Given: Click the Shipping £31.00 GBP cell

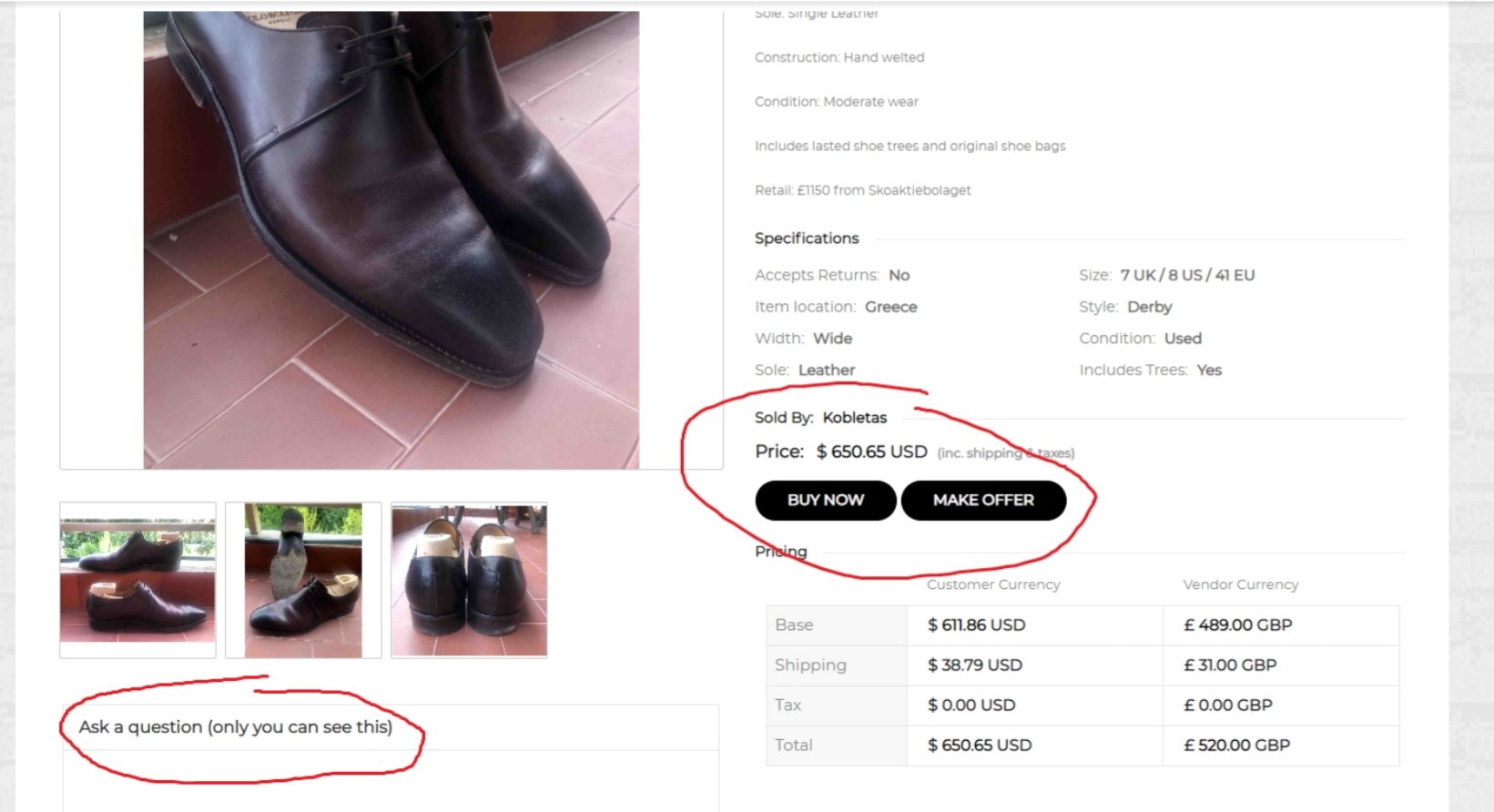Looking at the screenshot, I should [x=1230, y=665].
